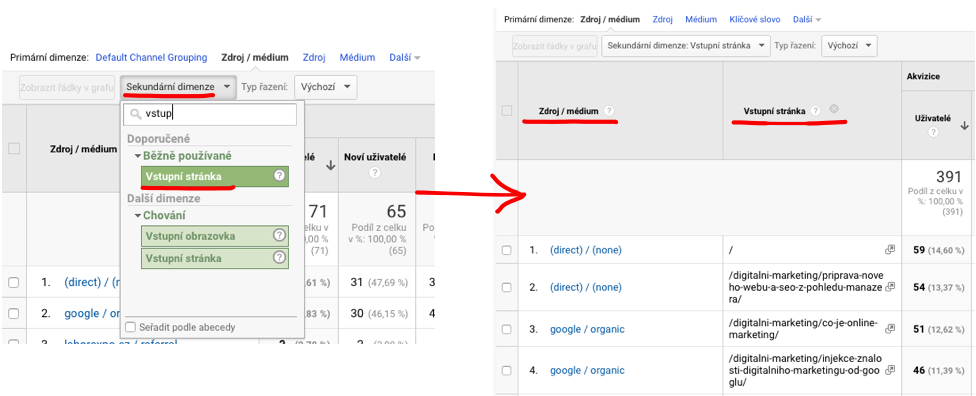Click Zobrazit řádky v grafu button in left panel
This screenshot has height=396, width=976.
tap(67, 87)
